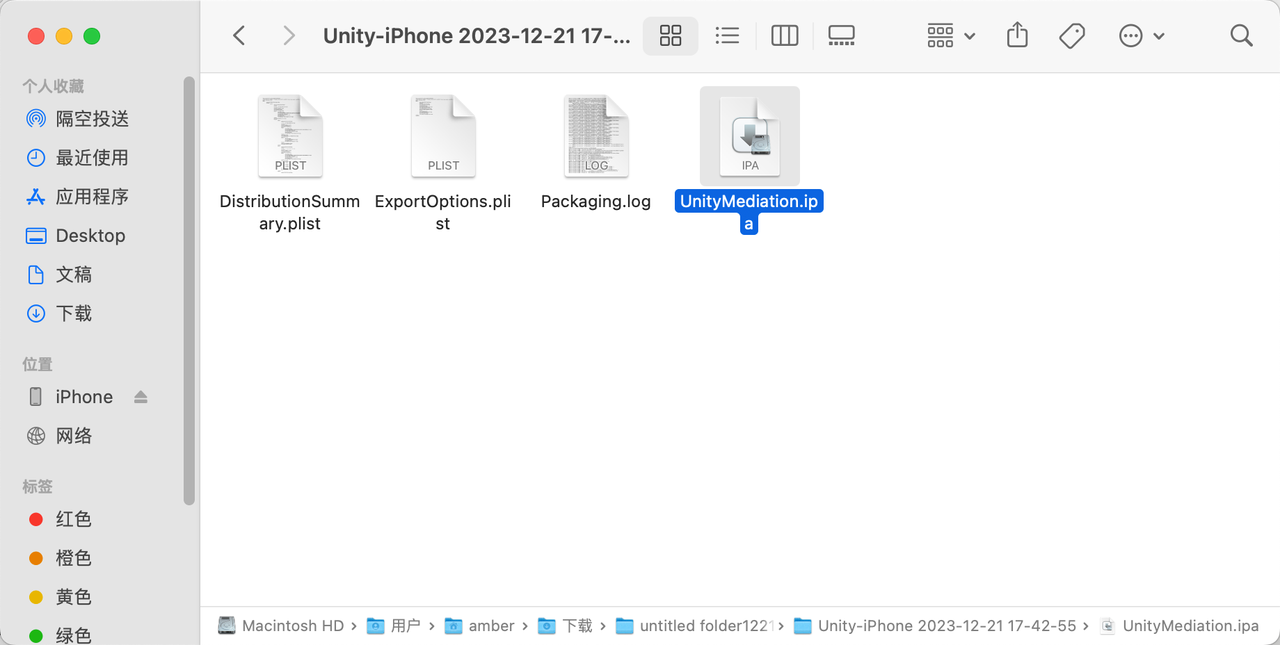Click the 位置 sidebar section header
Image resolution: width=1280 pixels, height=645 pixels.
tap(37, 365)
